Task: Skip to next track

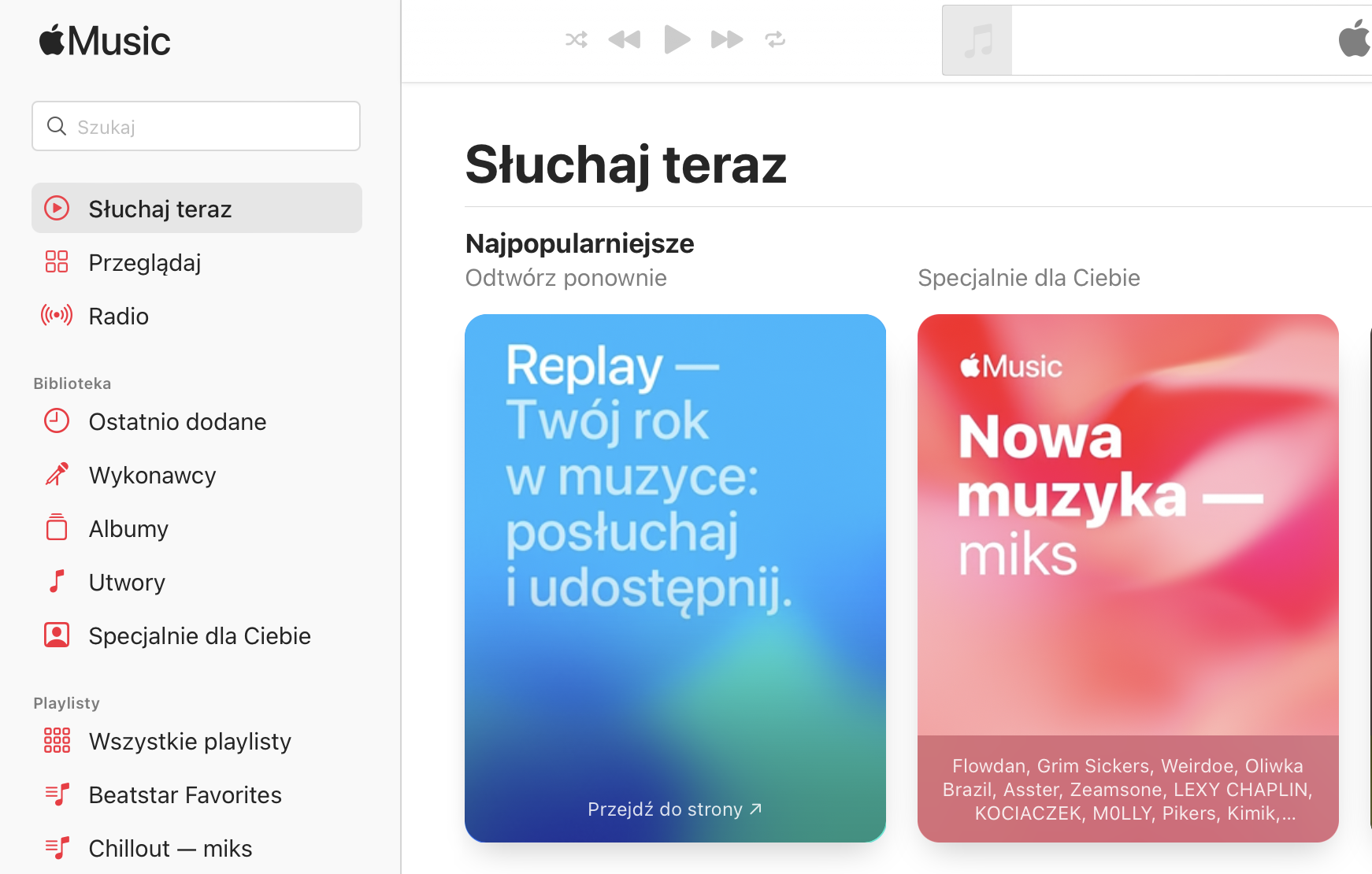Action: 726,39
